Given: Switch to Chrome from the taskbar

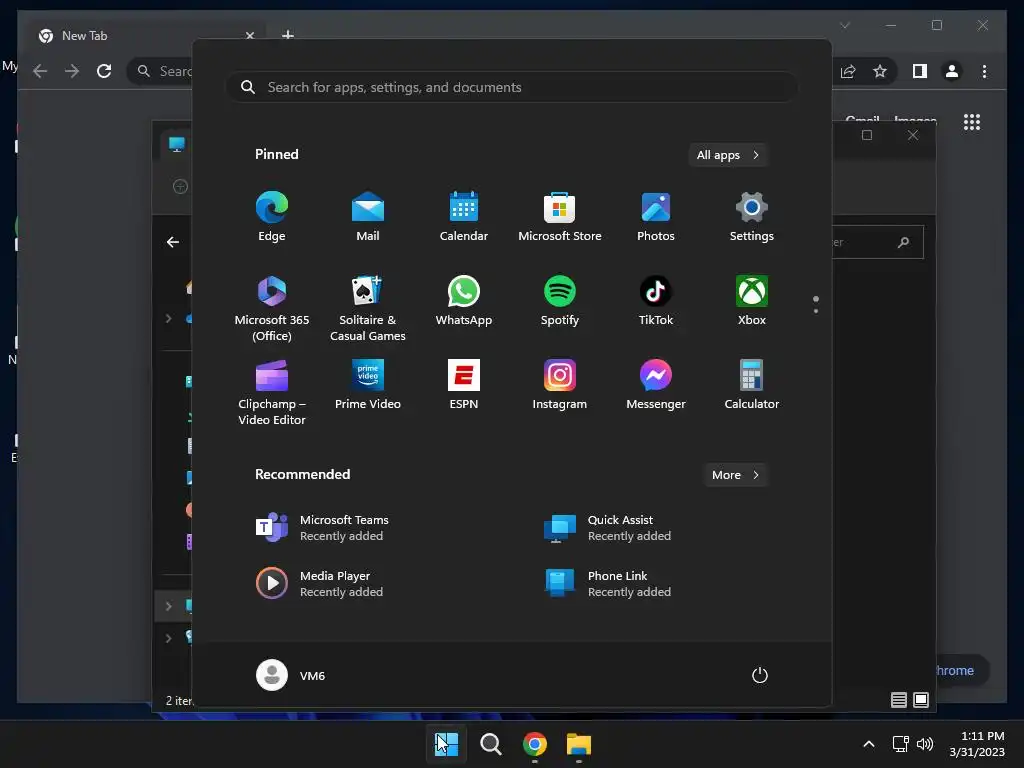Looking at the screenshot, I should [x=535, y=744].
